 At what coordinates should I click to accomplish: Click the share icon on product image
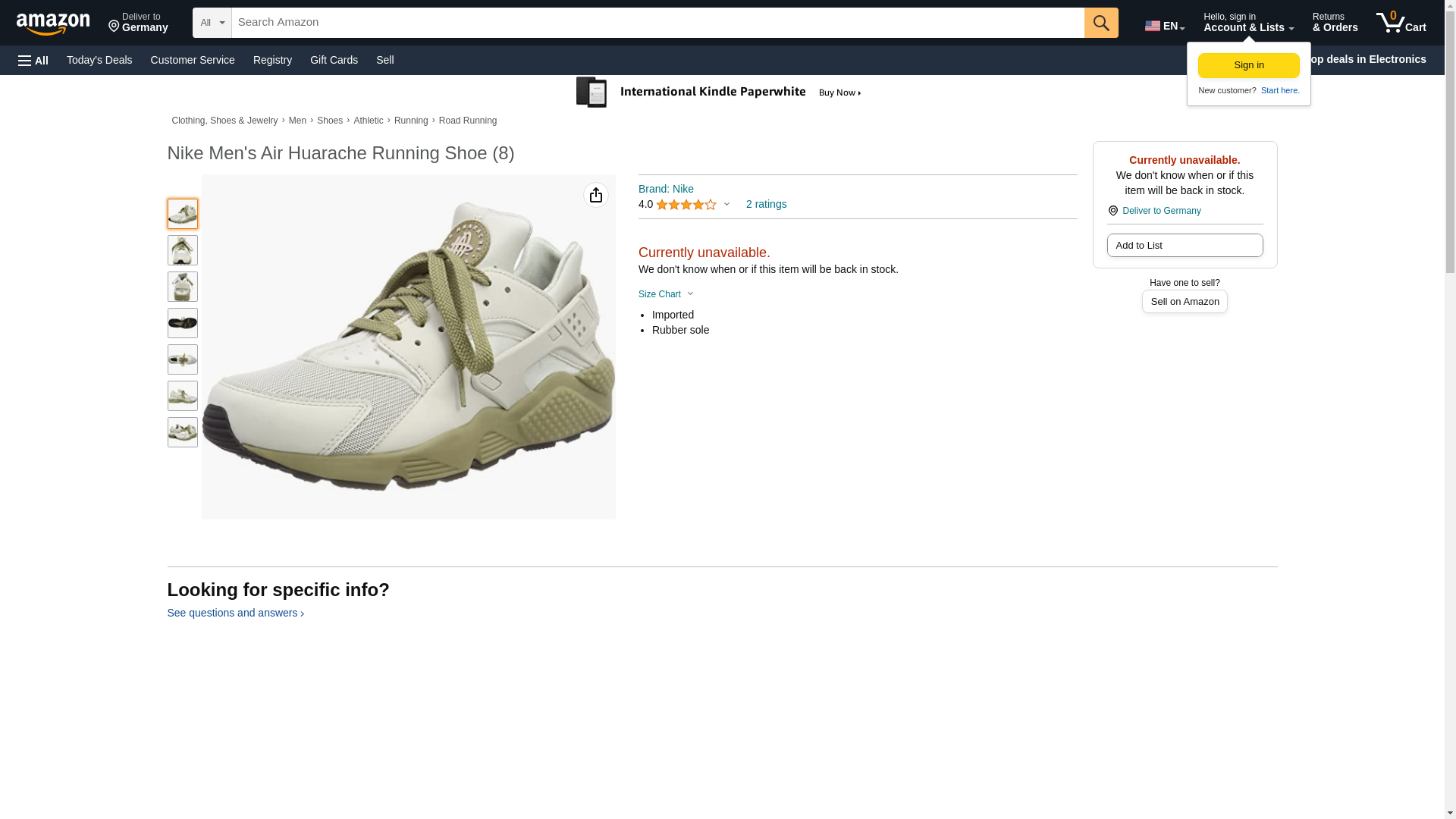[596, 196]
